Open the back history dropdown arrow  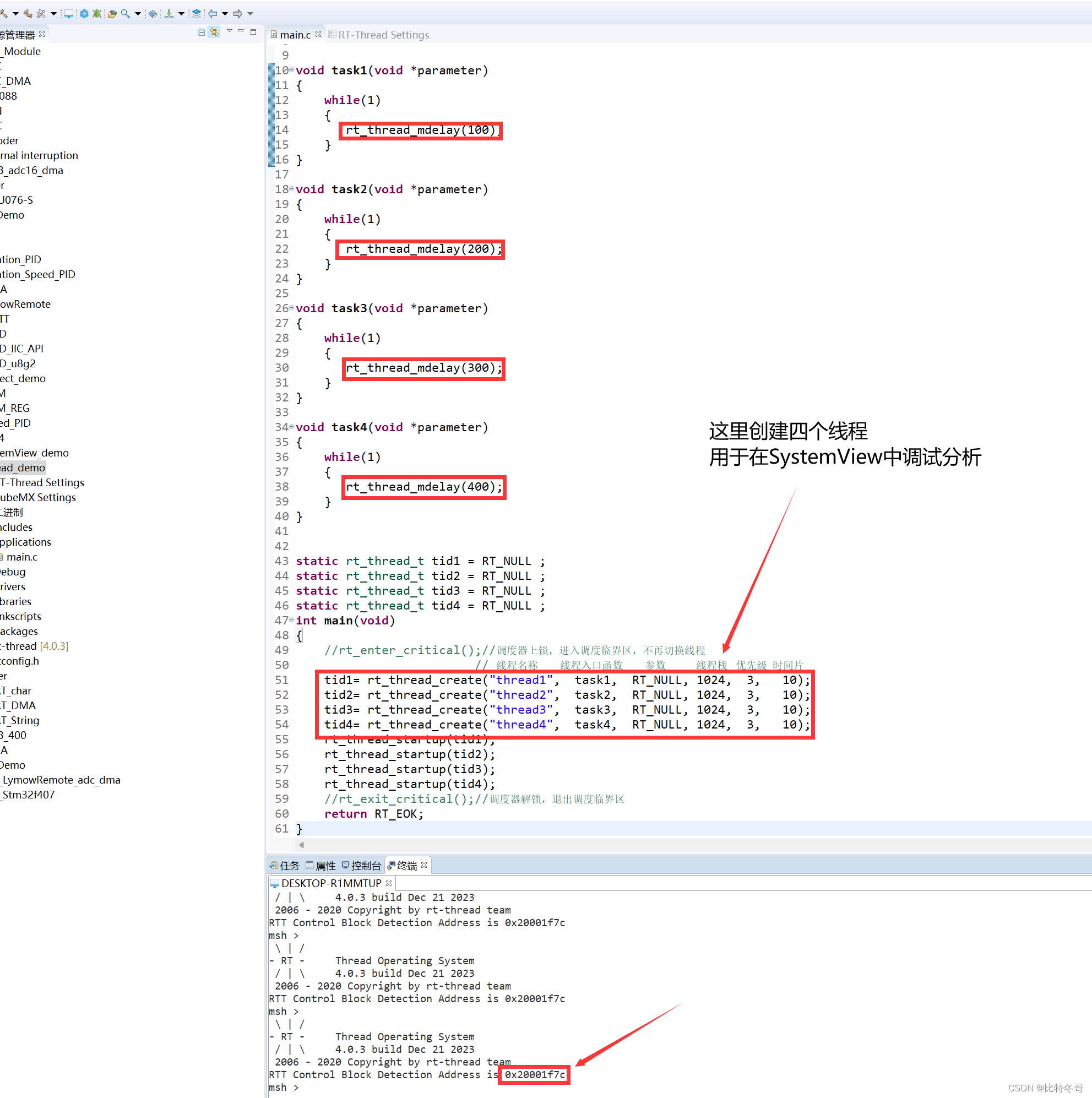coord(225,14)
